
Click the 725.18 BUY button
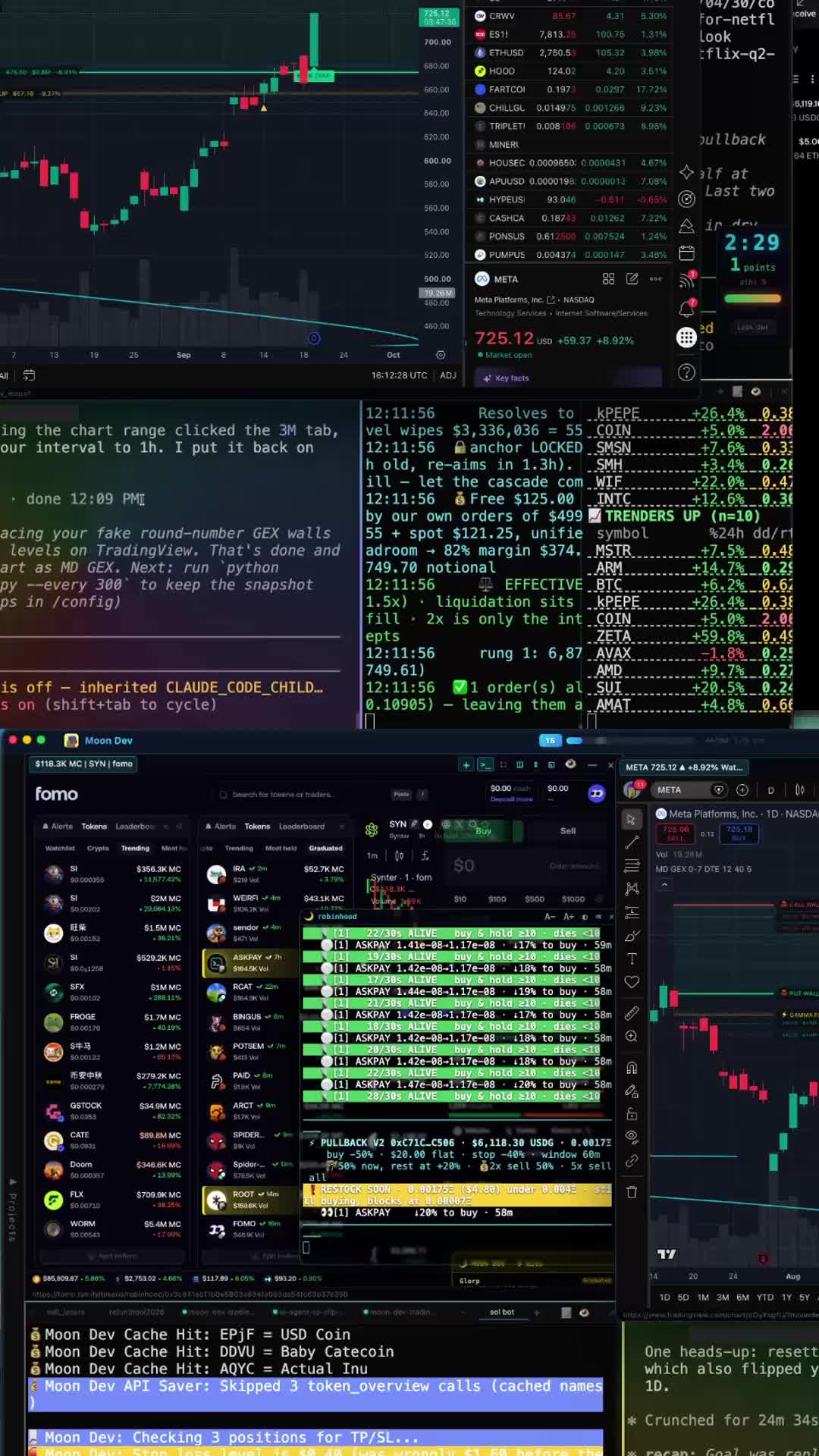pyautogui.click(x=739, y=833)
